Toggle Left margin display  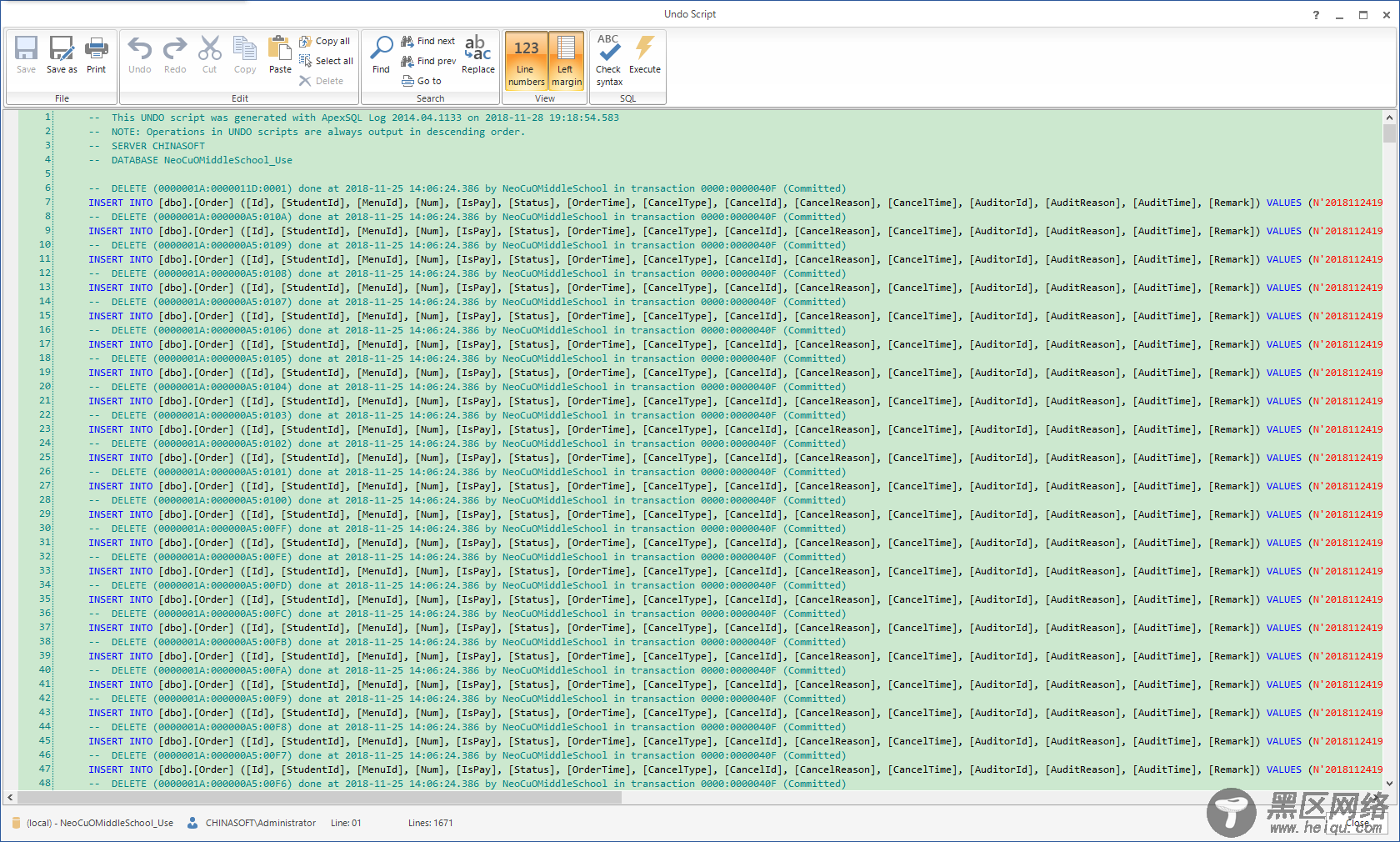567,60
